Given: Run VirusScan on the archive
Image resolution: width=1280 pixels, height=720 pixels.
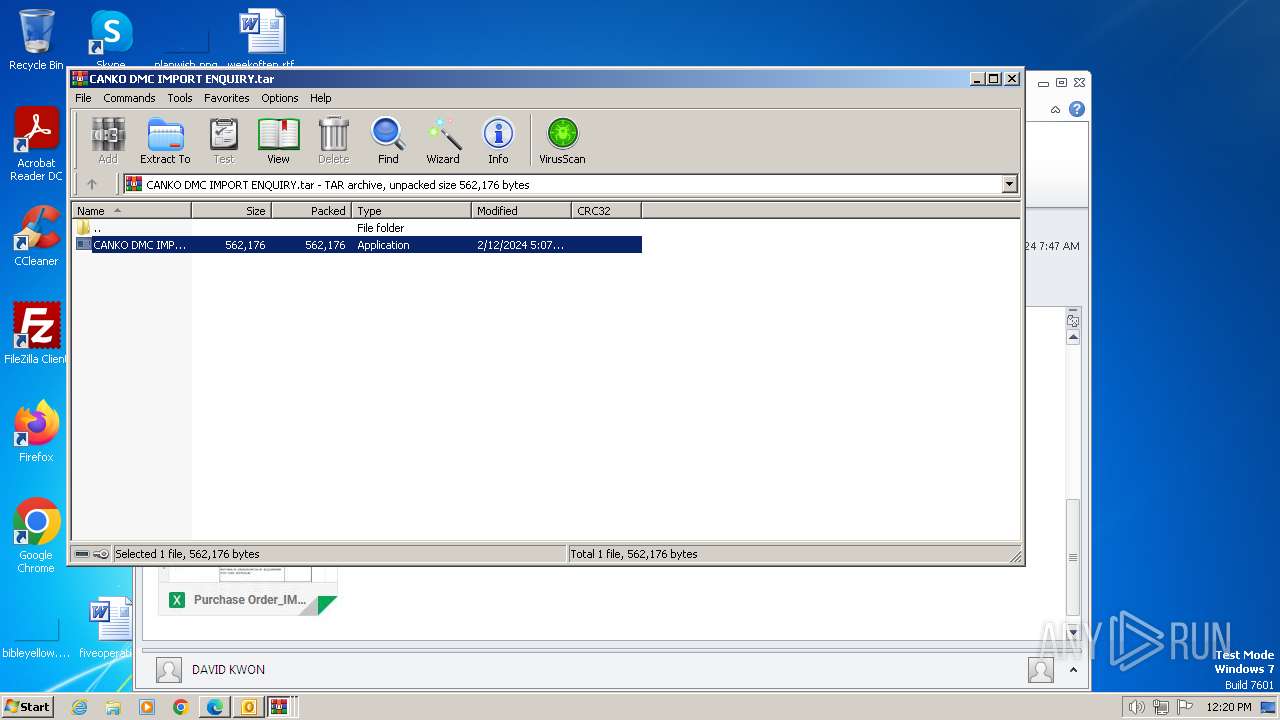Looking at the screenshot, I should coord(562,140).
